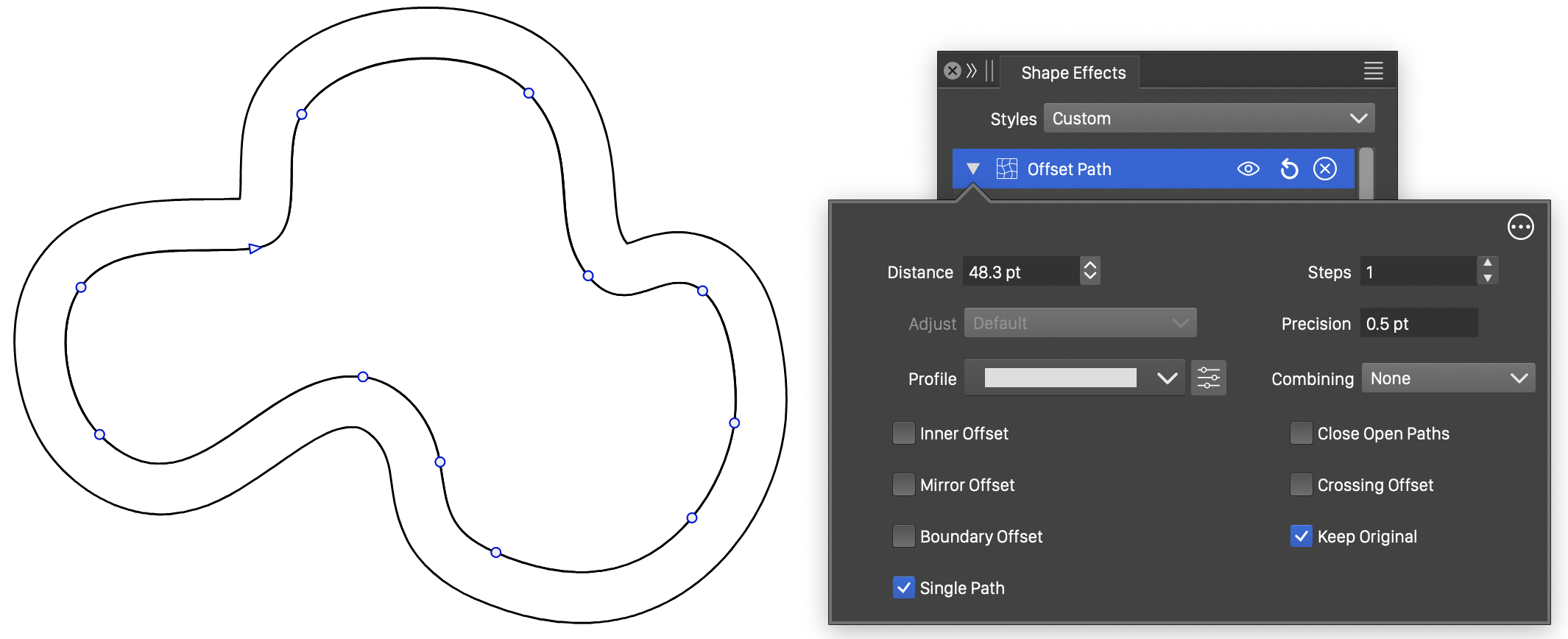Remove the Offset Path effect
This screenshot has height=639, width=1568.
click(1325, 169)
